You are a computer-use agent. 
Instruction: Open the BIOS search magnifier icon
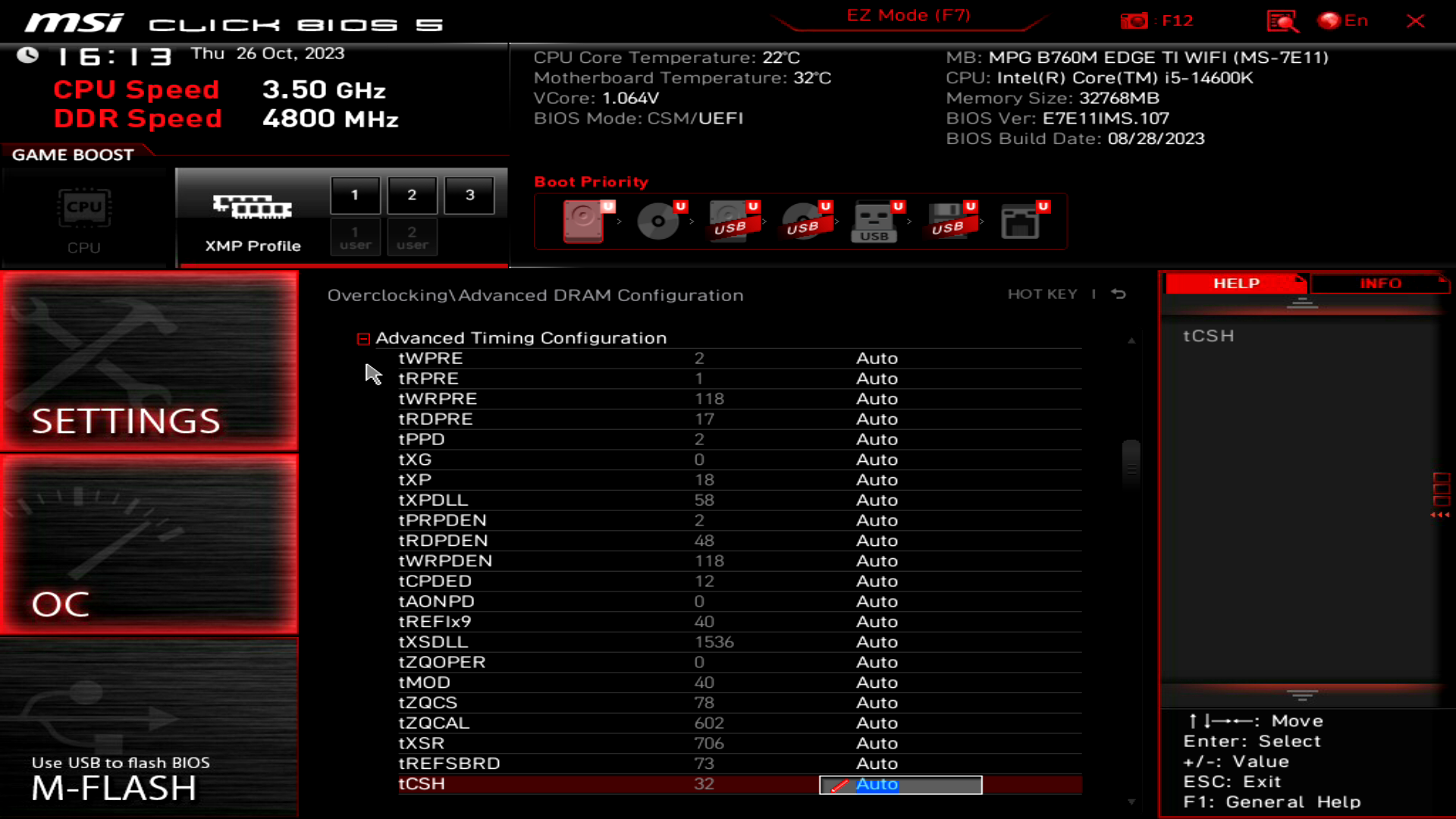tap(1282, 21)
